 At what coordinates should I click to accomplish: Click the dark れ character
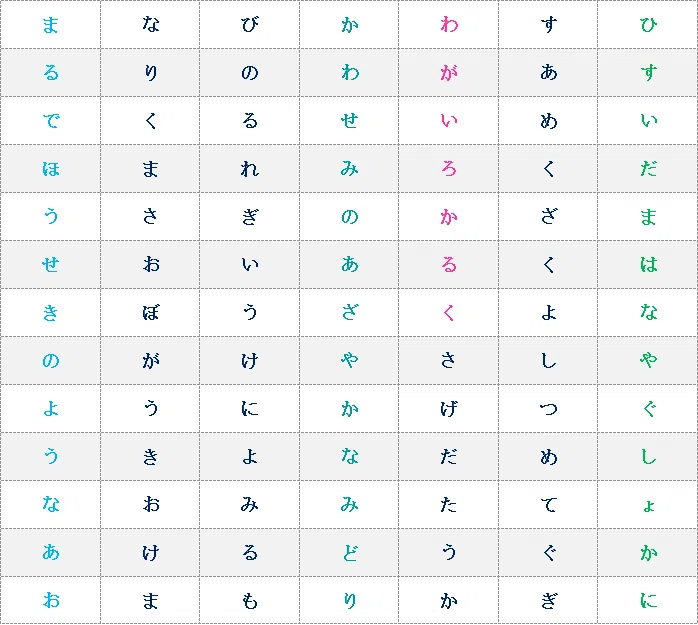click(x=250, y=169)
